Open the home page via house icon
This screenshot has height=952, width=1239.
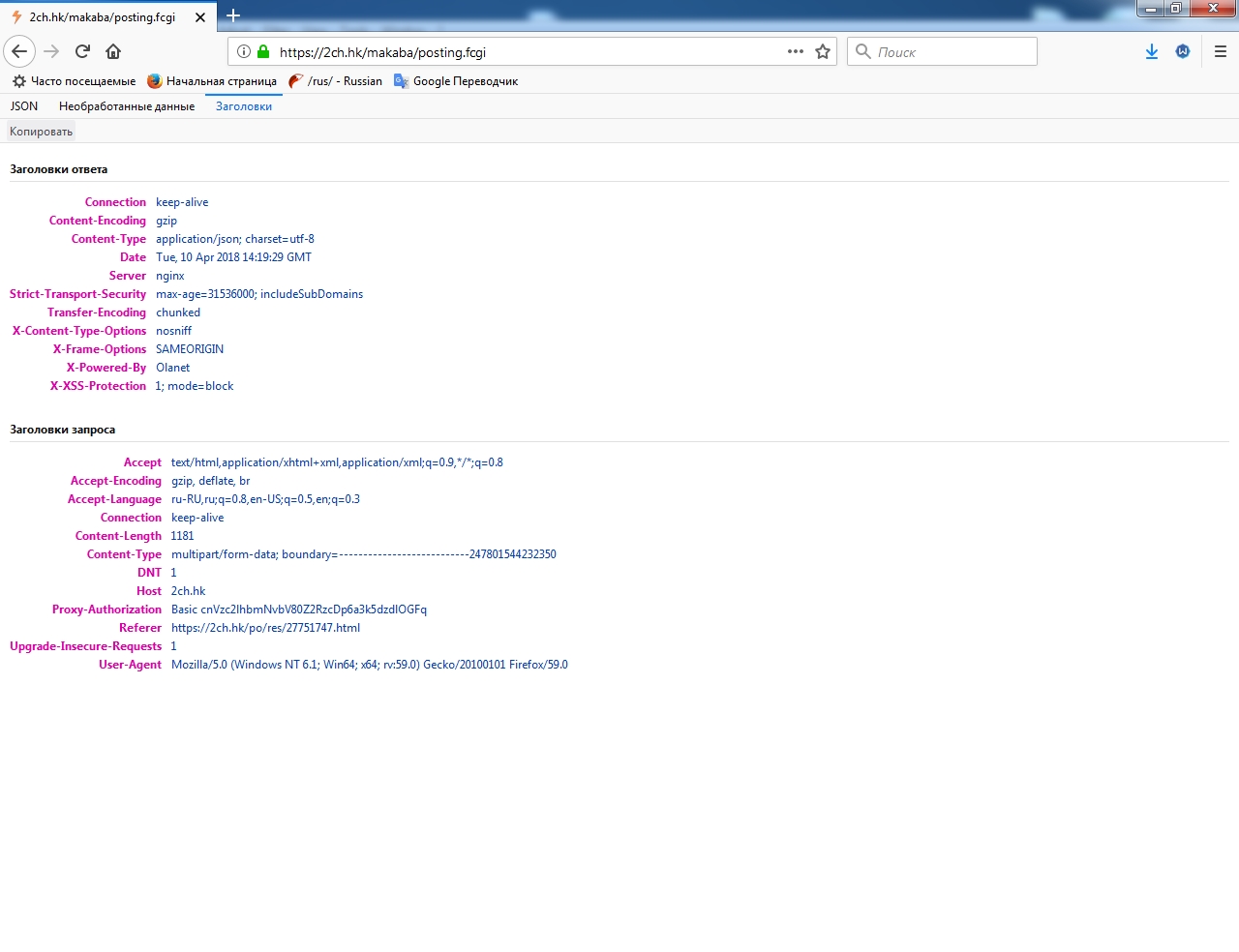pos(113,51)
